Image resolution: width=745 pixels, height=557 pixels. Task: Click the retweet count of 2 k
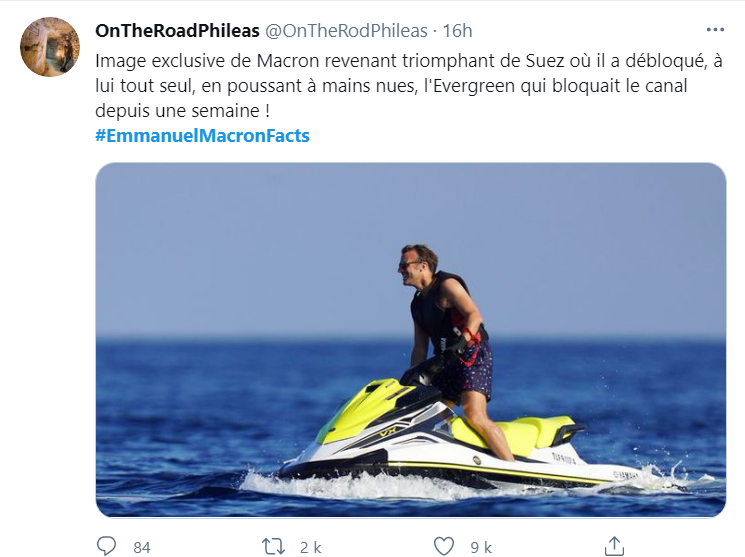(x=310, y=547)
